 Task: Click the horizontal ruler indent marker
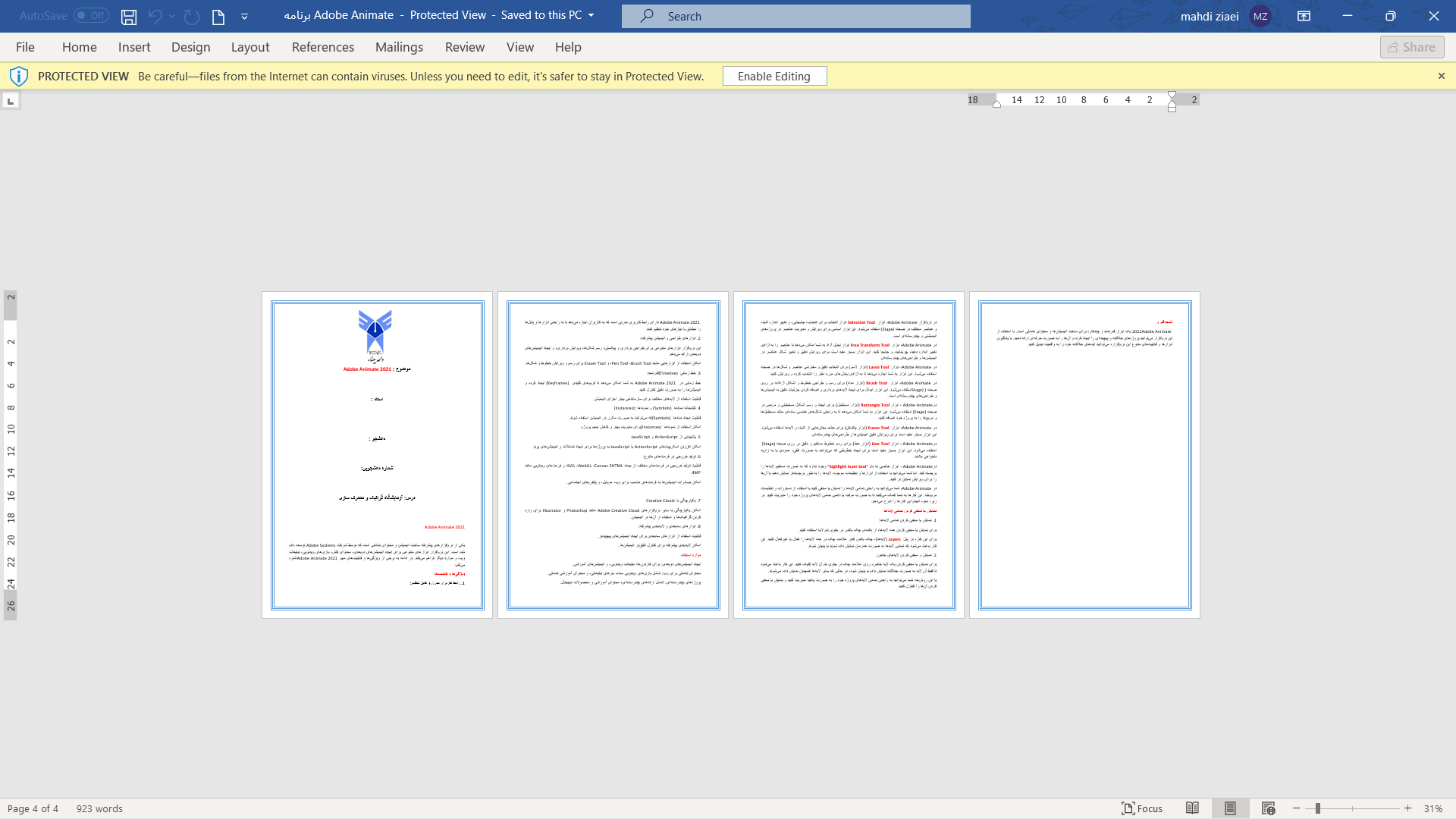(1172, 102)
